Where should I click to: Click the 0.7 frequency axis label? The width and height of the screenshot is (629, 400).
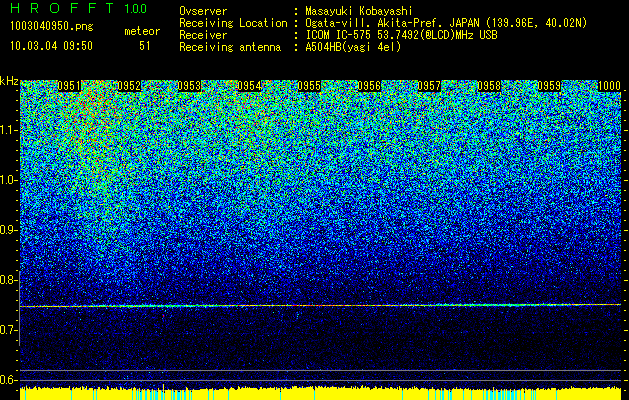(x=9, y=330)
